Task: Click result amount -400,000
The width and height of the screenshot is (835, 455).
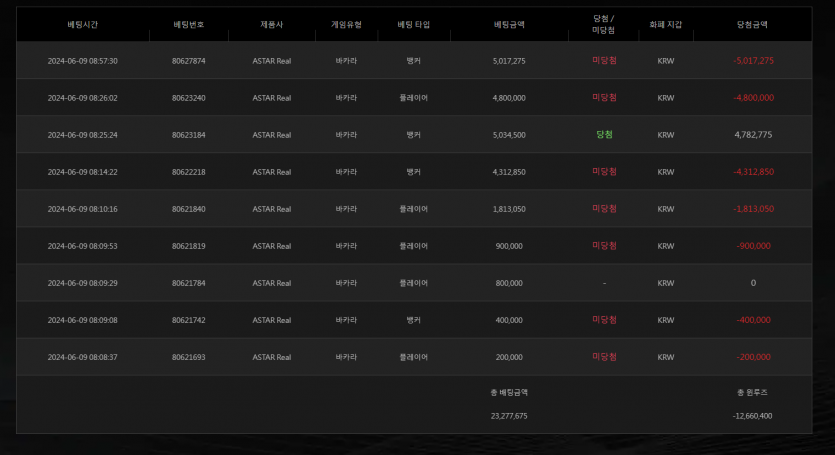Action: click(x=753, y=320)
